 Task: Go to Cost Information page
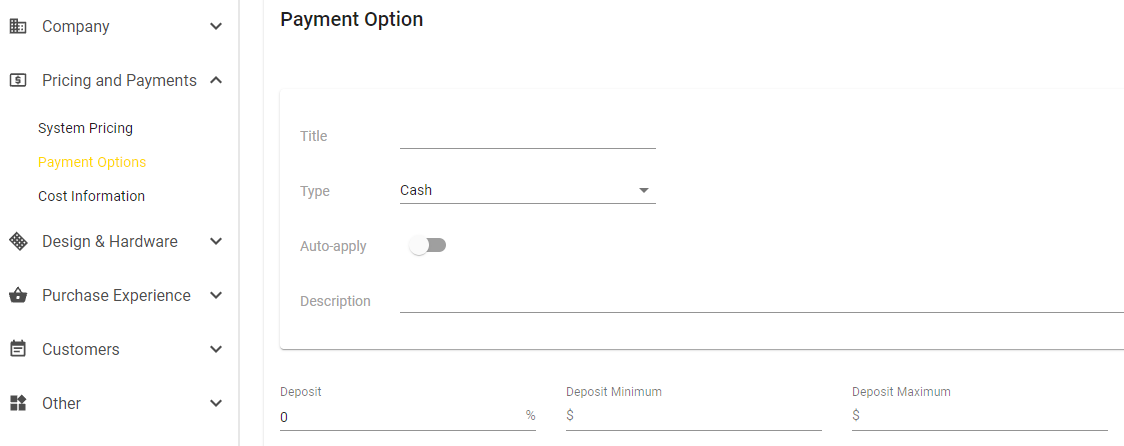[x=91, y=196]
